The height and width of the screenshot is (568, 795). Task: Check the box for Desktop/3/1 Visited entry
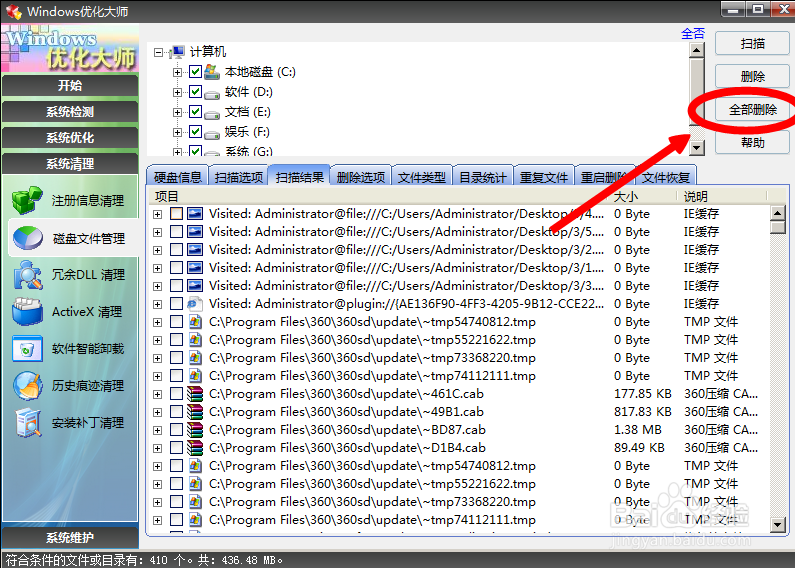(x=176, y=268)
